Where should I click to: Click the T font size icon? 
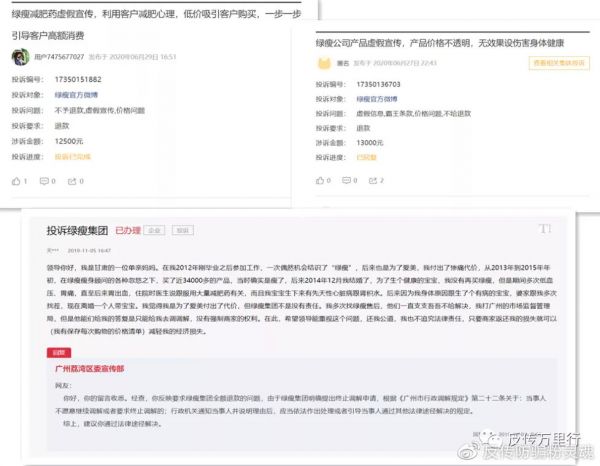545,229
